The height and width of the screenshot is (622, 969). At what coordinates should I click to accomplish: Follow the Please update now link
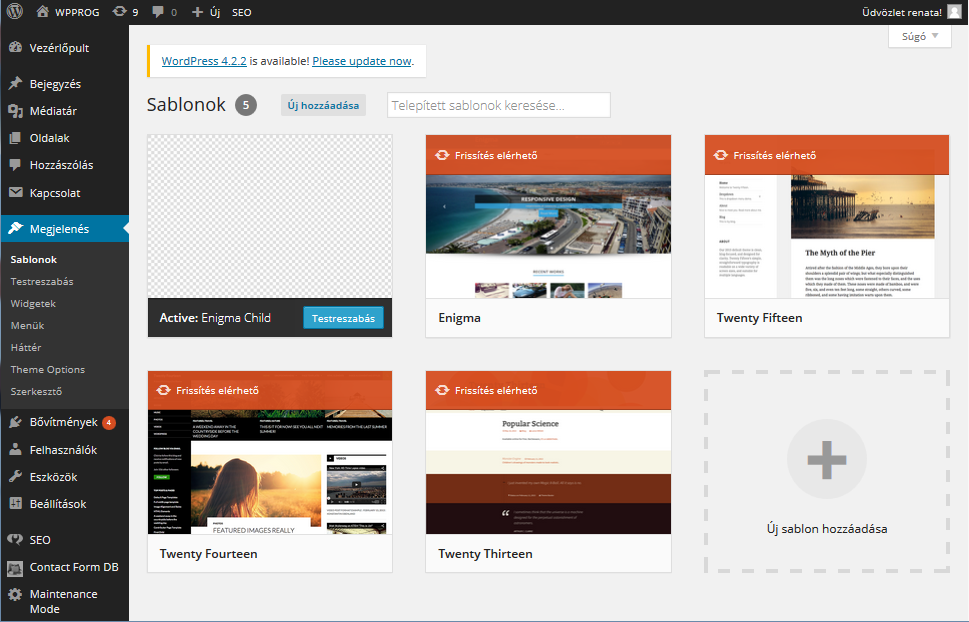[361, 61]
